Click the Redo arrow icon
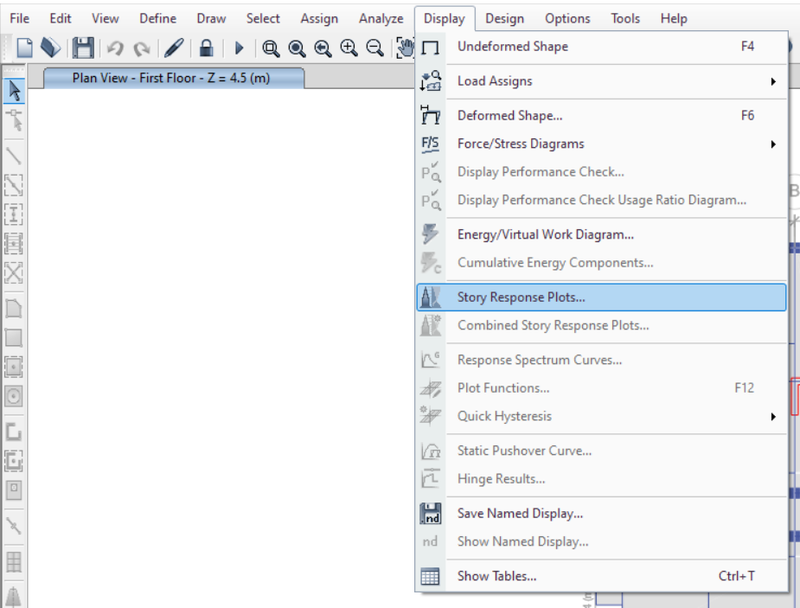This screenshot has width=800, height=608. pyautogui.click(x=141, y=48)
